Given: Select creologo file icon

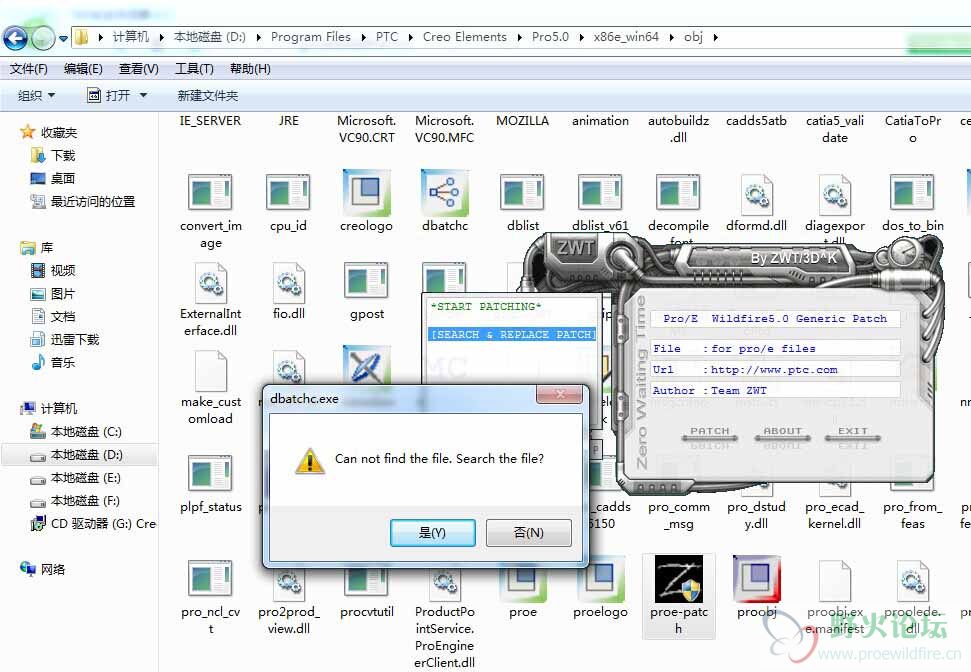Looking at the screenshot, I should pyautogui.click(x=367, y=192).
